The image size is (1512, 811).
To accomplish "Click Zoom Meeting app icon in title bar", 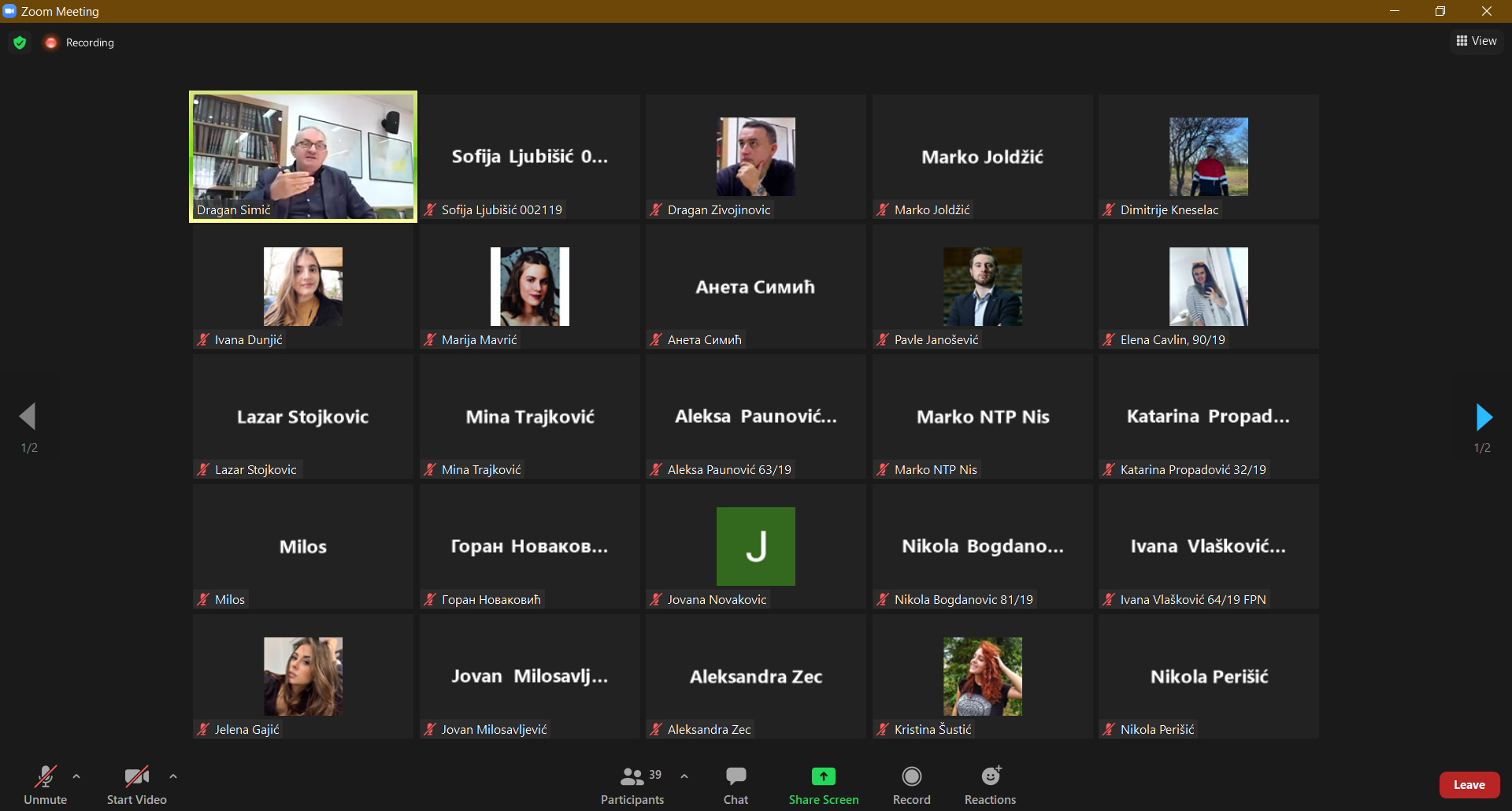I will pyautogui.click(x=9, y=11).
